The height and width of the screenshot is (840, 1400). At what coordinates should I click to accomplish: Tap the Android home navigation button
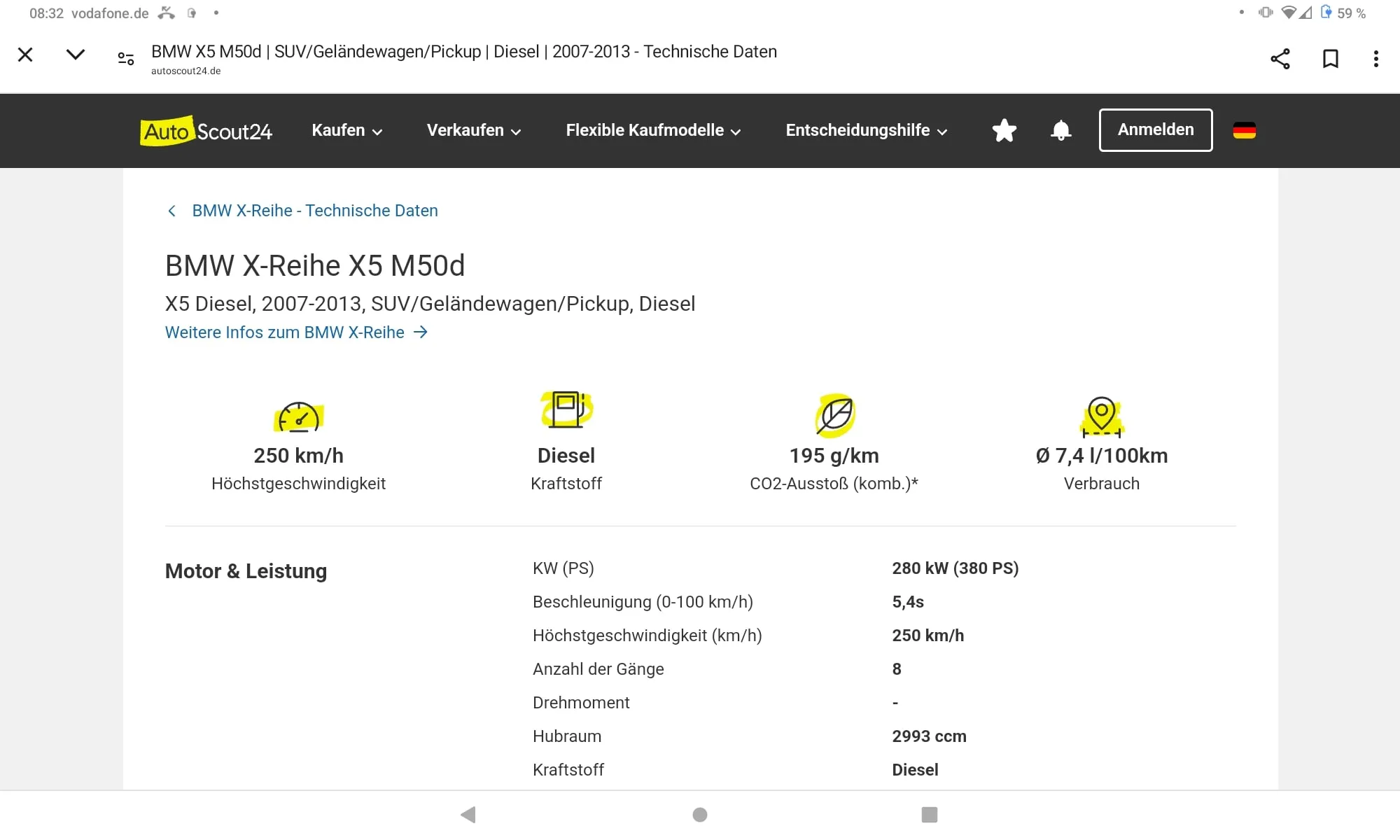click(700, 815)
